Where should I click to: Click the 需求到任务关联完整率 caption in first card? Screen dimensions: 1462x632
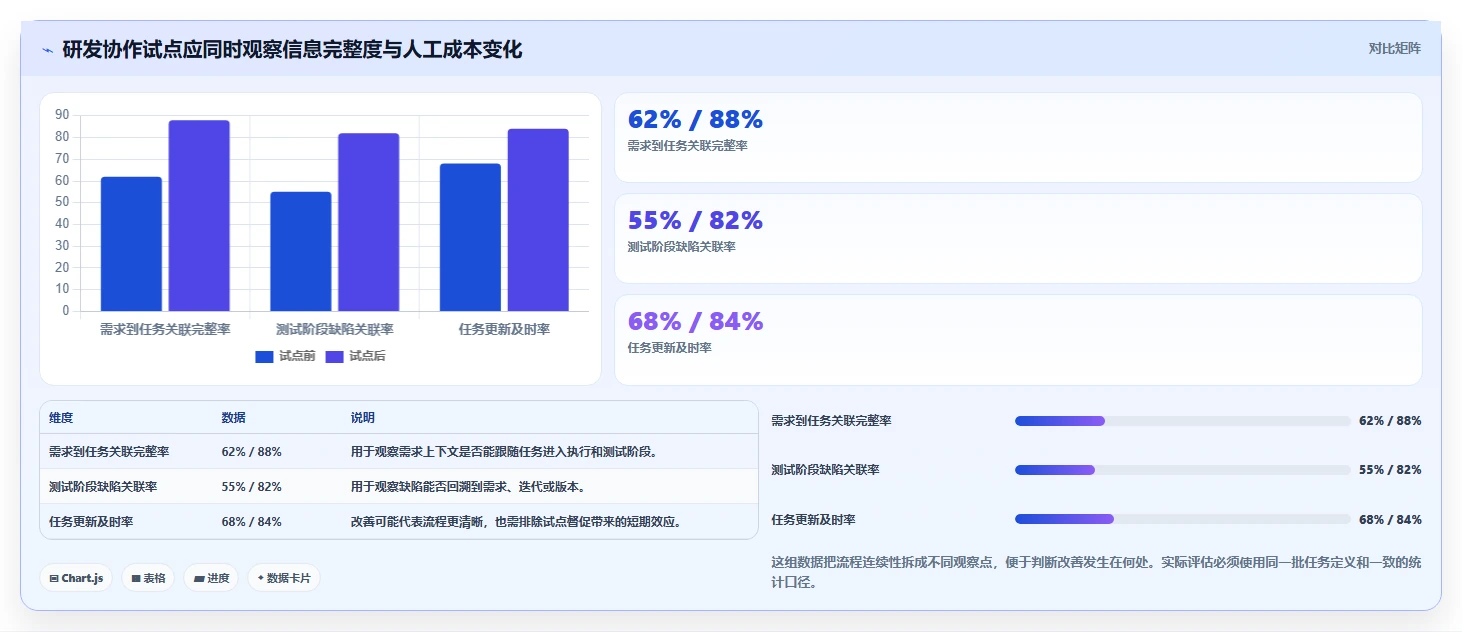point(688,146)
